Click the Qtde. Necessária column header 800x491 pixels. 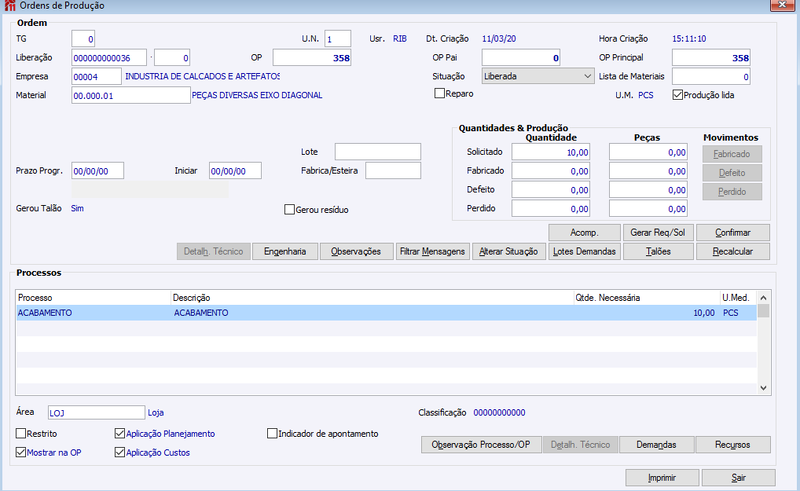pyautogui.click(x=646, y=298)
